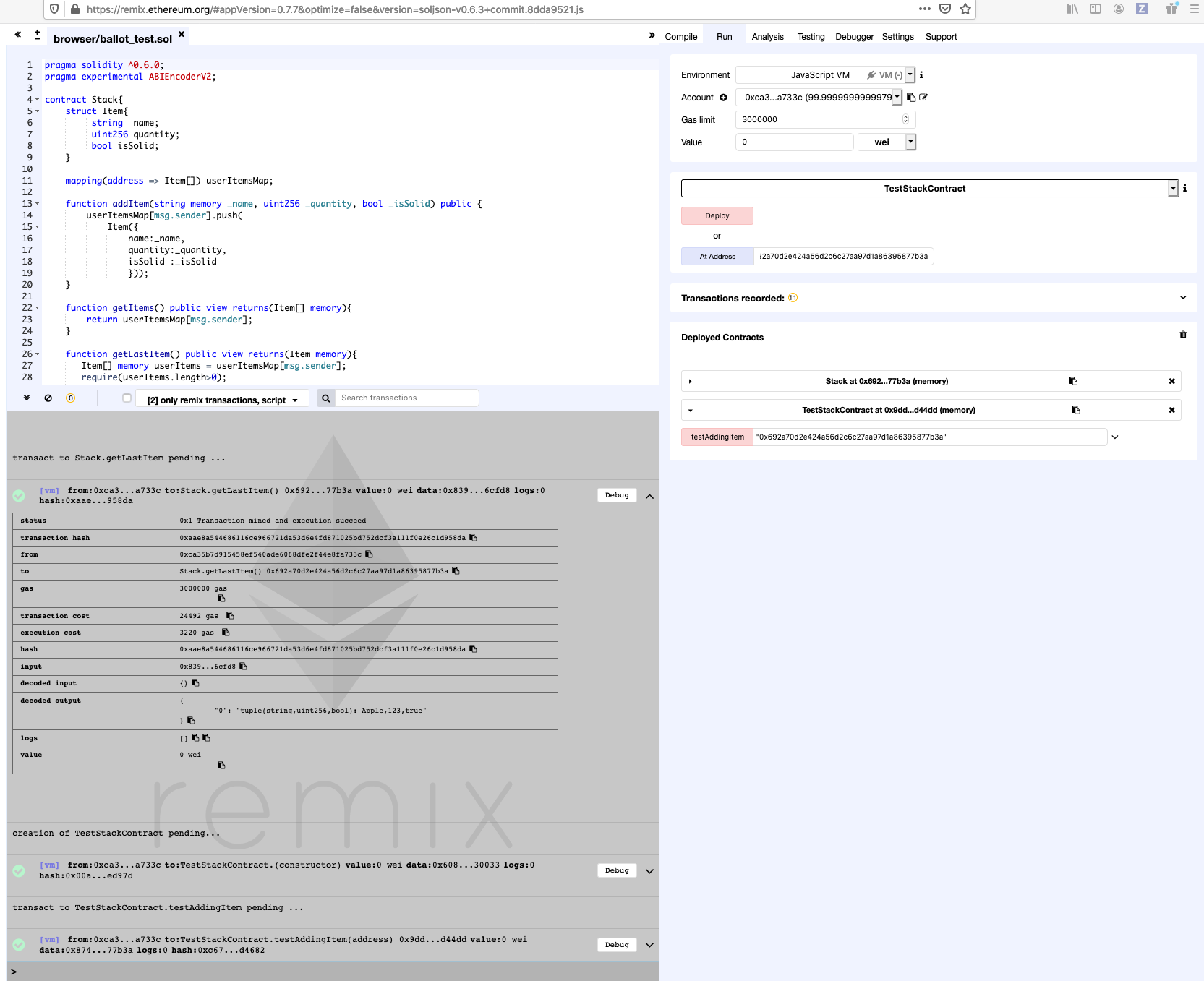
Task: Copy the execution cost value
Action: [226, 633]
